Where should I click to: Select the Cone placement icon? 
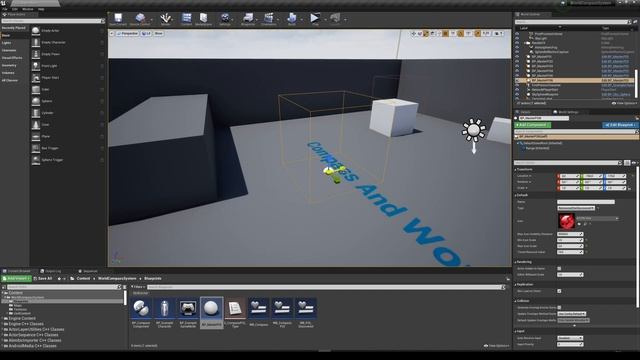pos(36,125)
